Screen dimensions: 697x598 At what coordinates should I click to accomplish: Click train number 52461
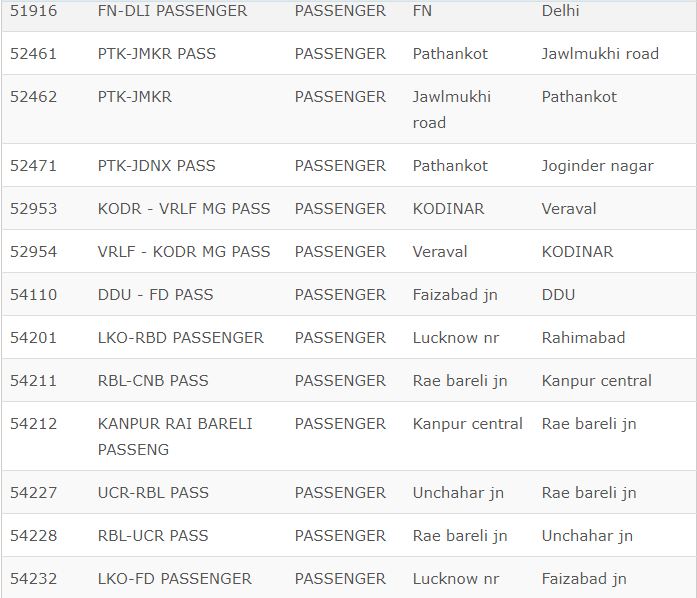(x=33, y=54)
